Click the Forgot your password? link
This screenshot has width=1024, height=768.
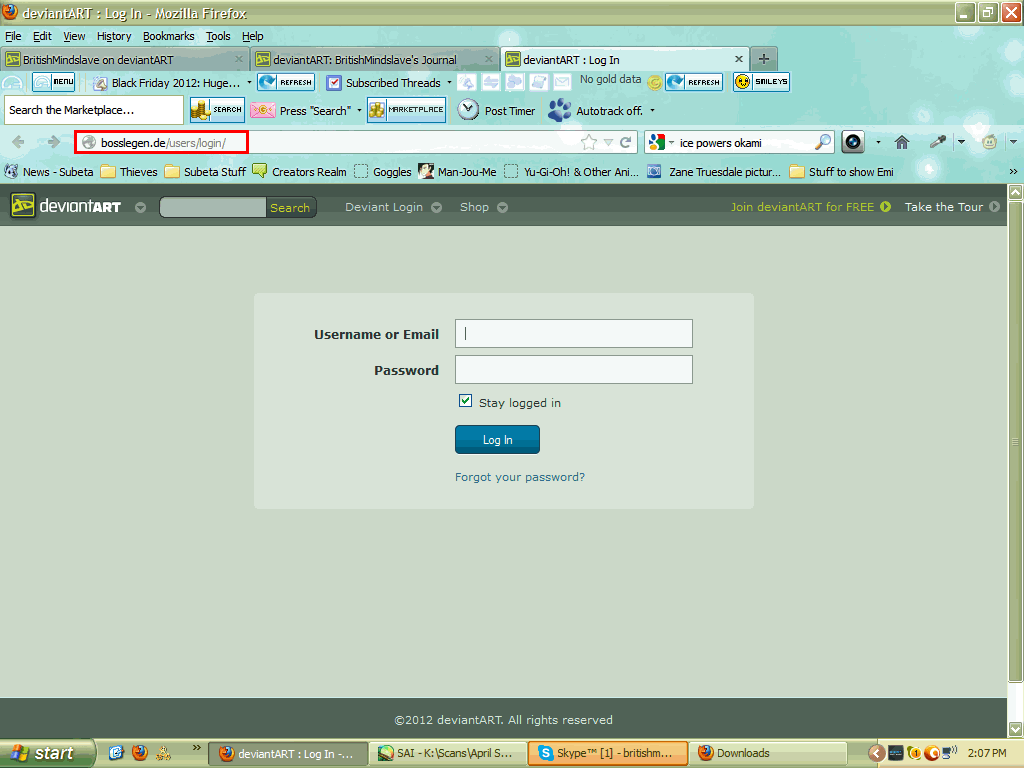click(x=520, y=477)
